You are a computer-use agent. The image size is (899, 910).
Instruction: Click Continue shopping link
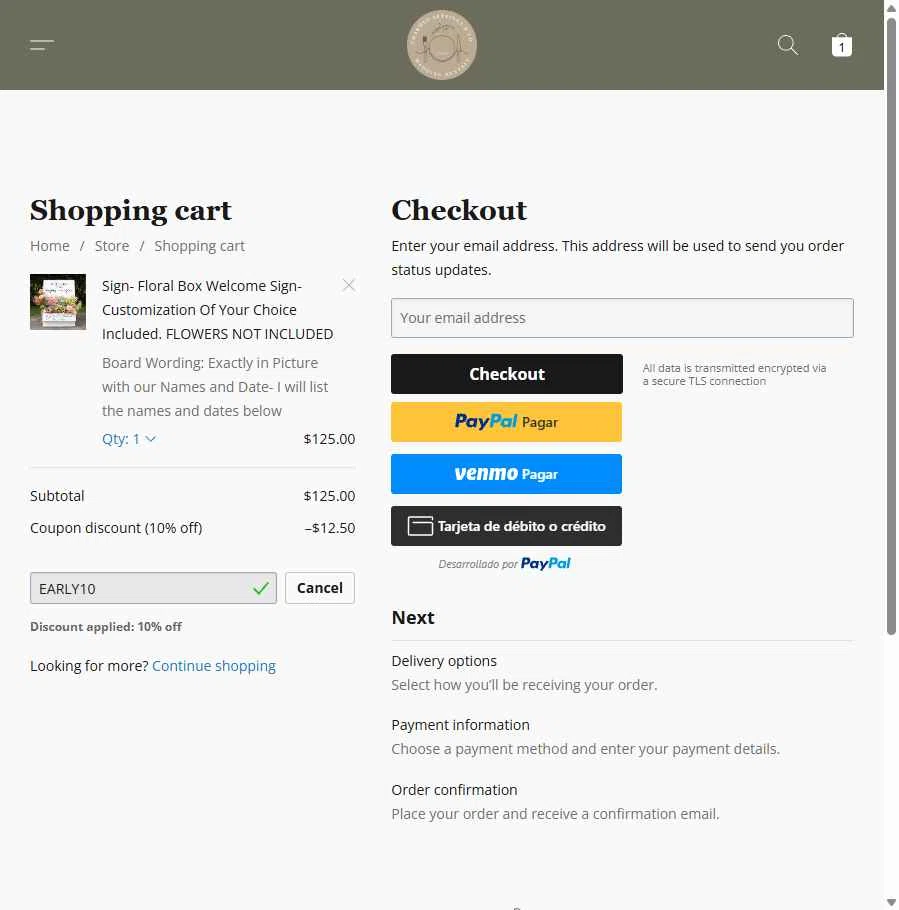point(214,666)
